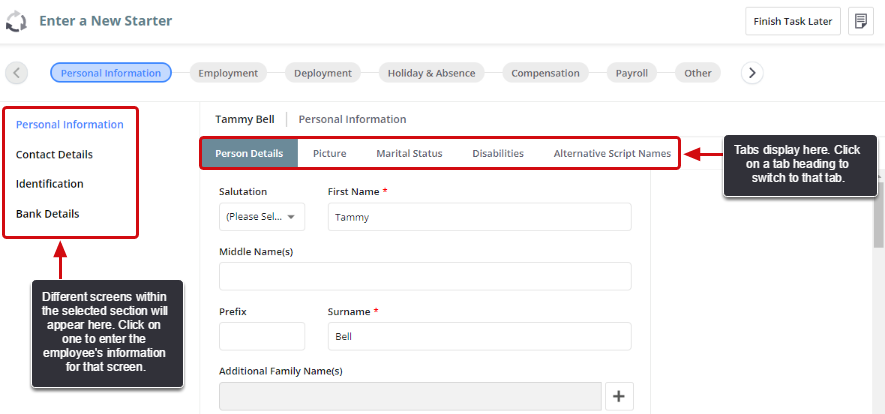Viewport: 885px width, 414px height.
Task: Click into the Middle Name(s) field
Action: coord(425,276)
